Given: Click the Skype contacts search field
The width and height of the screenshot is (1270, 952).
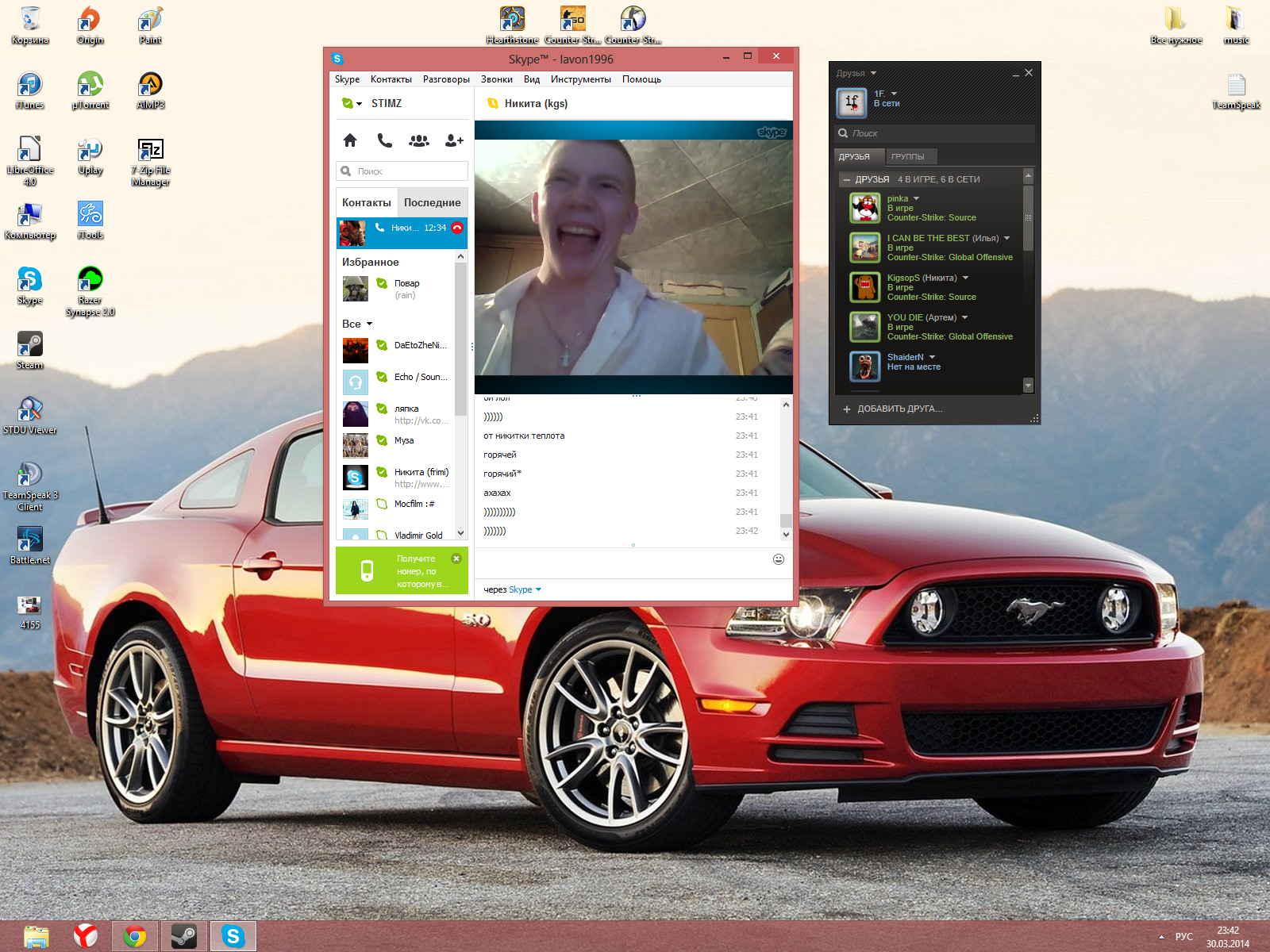Looking at the screenshot, I should (402, 171).
